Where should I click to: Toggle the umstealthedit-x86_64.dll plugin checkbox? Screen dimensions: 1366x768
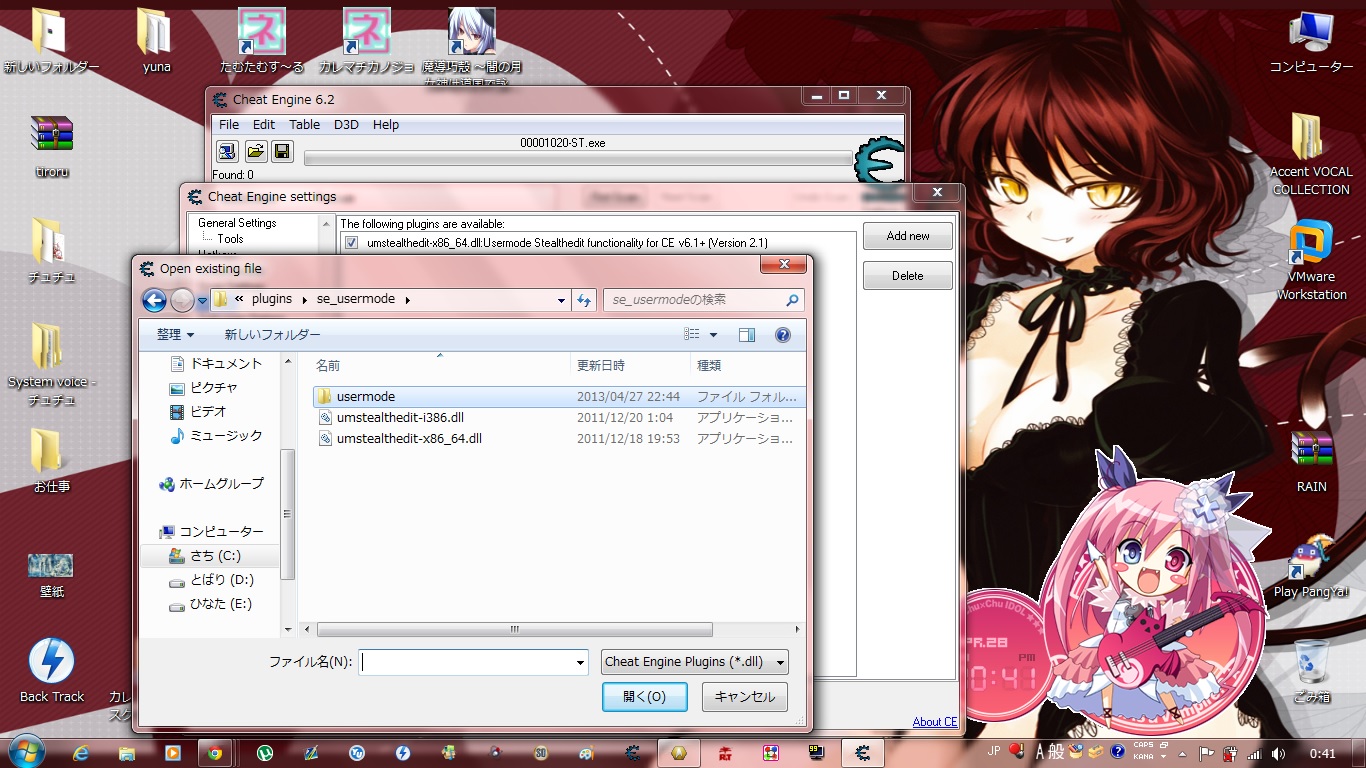tap(351, 242)
